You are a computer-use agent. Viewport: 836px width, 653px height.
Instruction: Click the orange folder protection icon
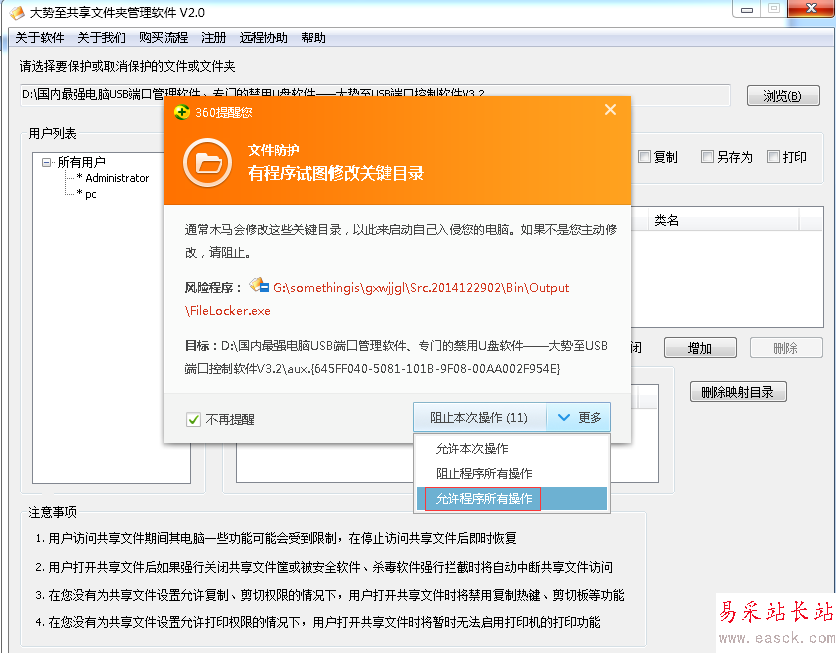click(x=207, y=163)
